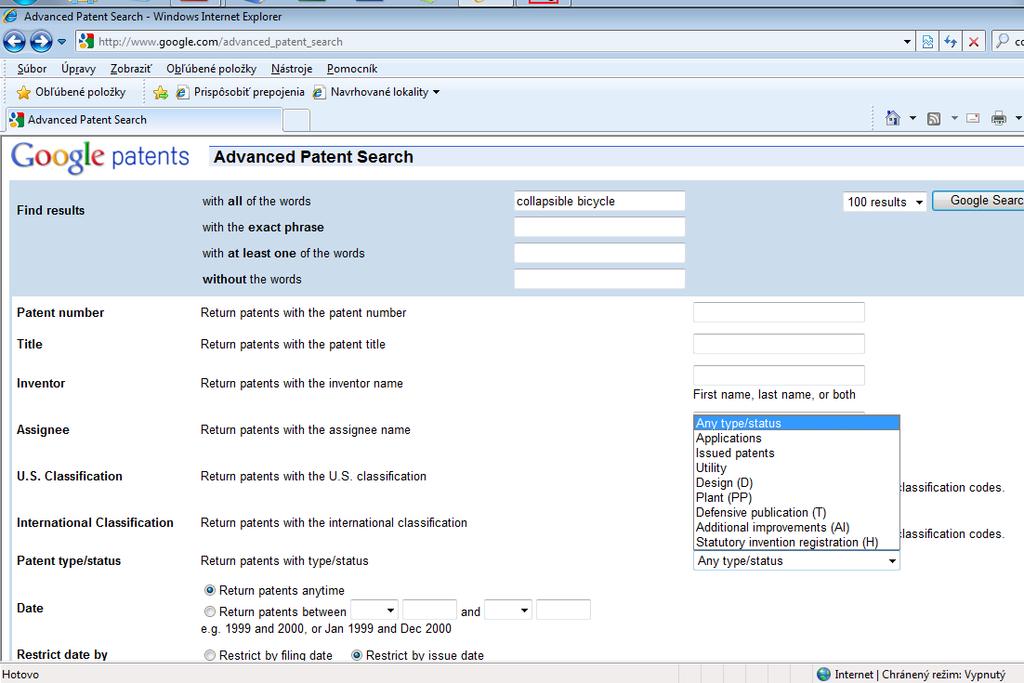Click the Google Search button
Screen dimensions: 1024x683
tap(978, 200)
